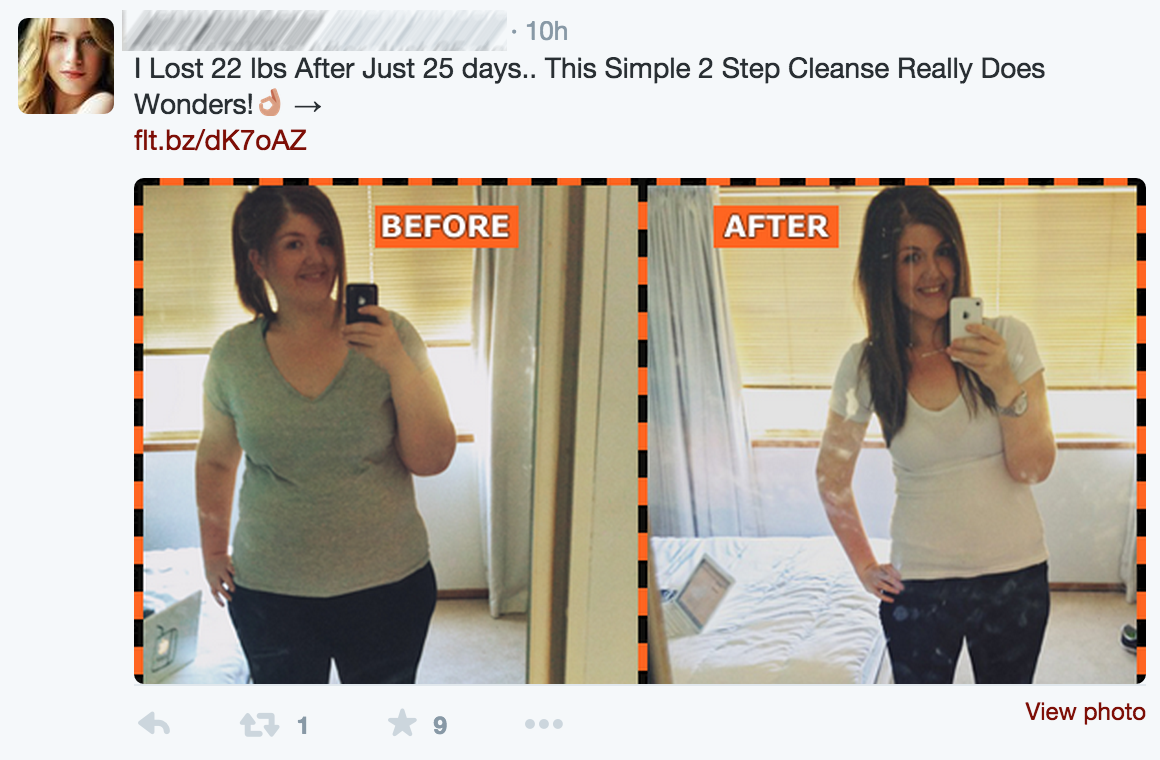The height and width of the screenshot is (760, 1160).
Task: Open the flt.bz/dK7oAZ link
Action: [x=220, y=140]
